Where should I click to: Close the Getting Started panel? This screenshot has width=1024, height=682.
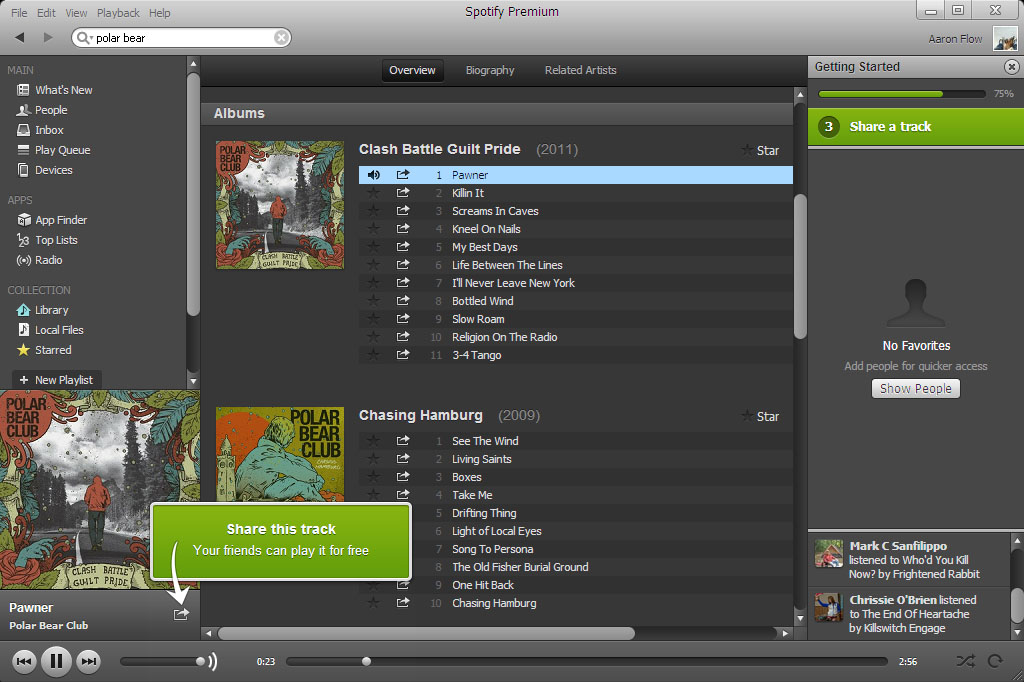click(x=1011, y=67)
